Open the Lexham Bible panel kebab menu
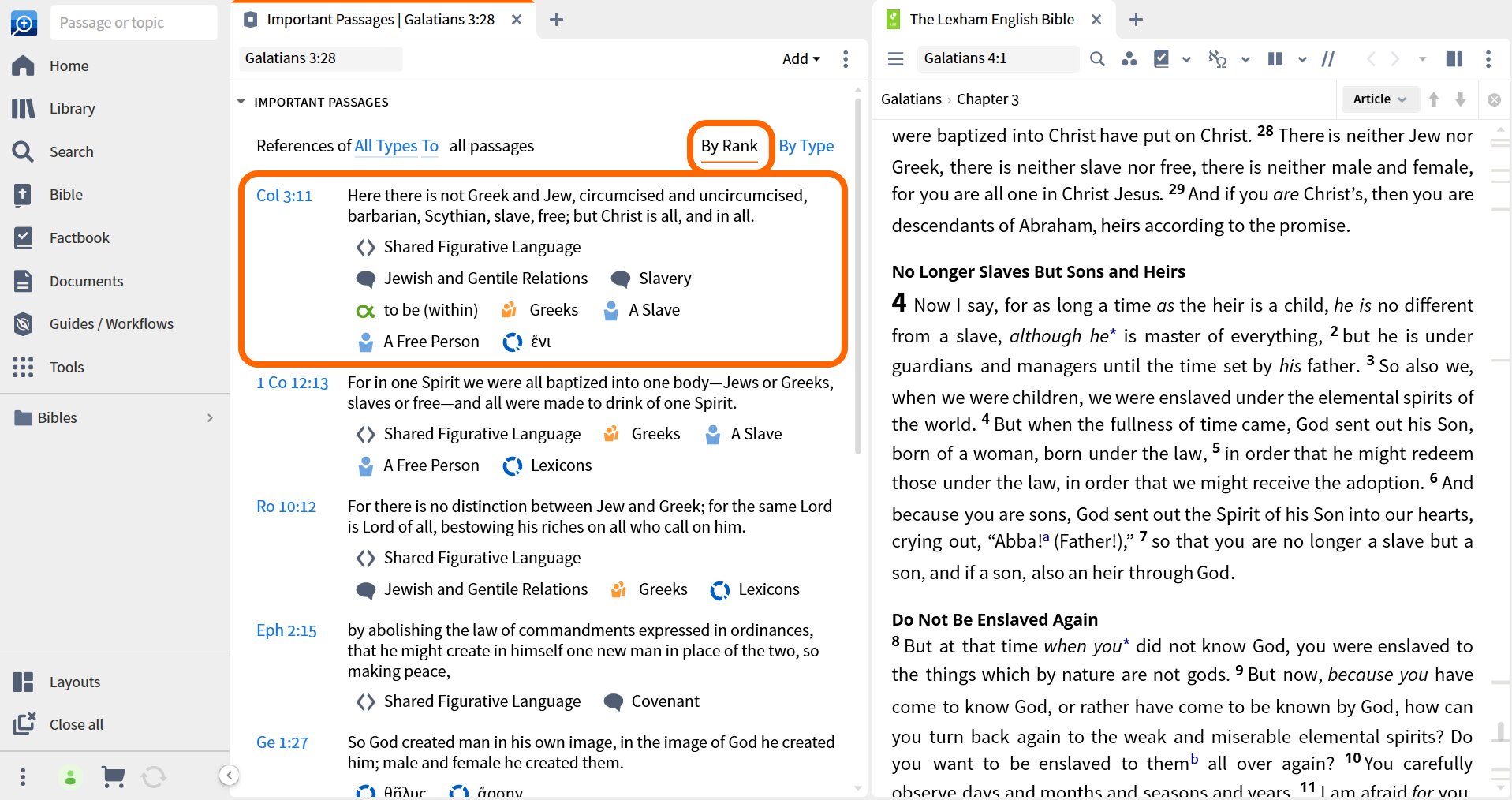This screenshot has width=1512, height=800. [1488, 58]
